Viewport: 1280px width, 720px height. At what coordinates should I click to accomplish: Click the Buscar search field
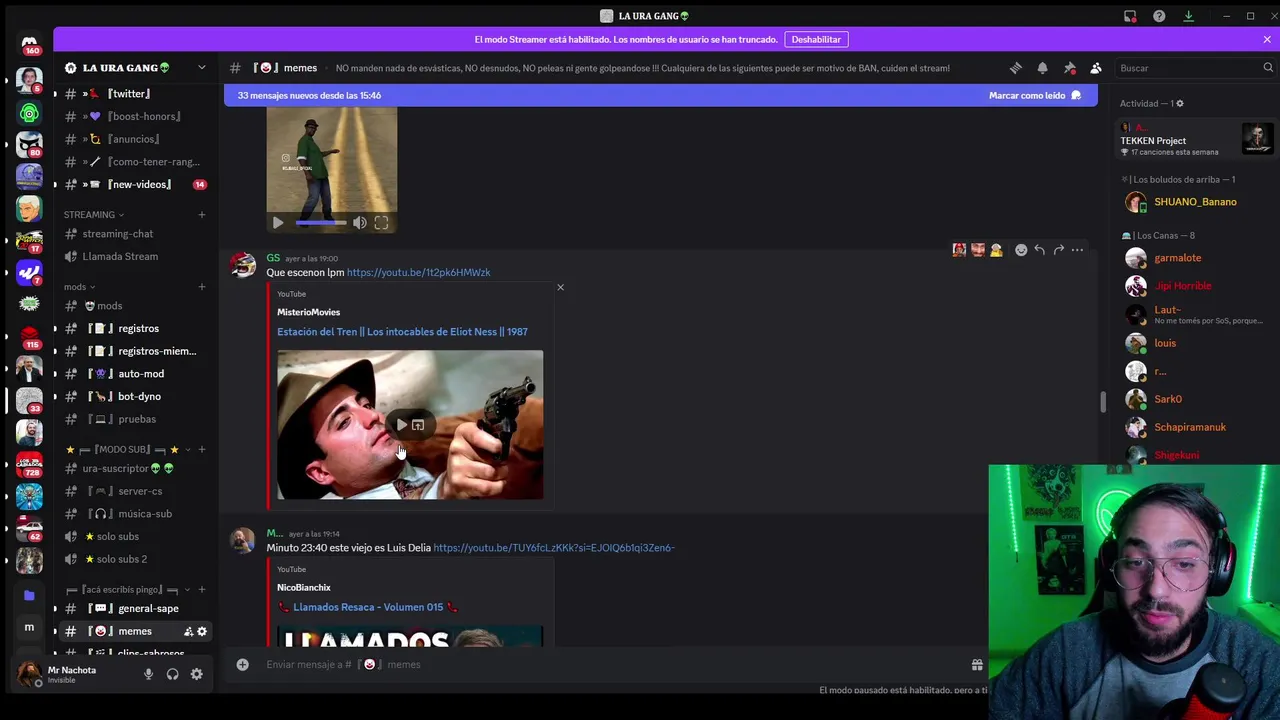click(1195, 68)
